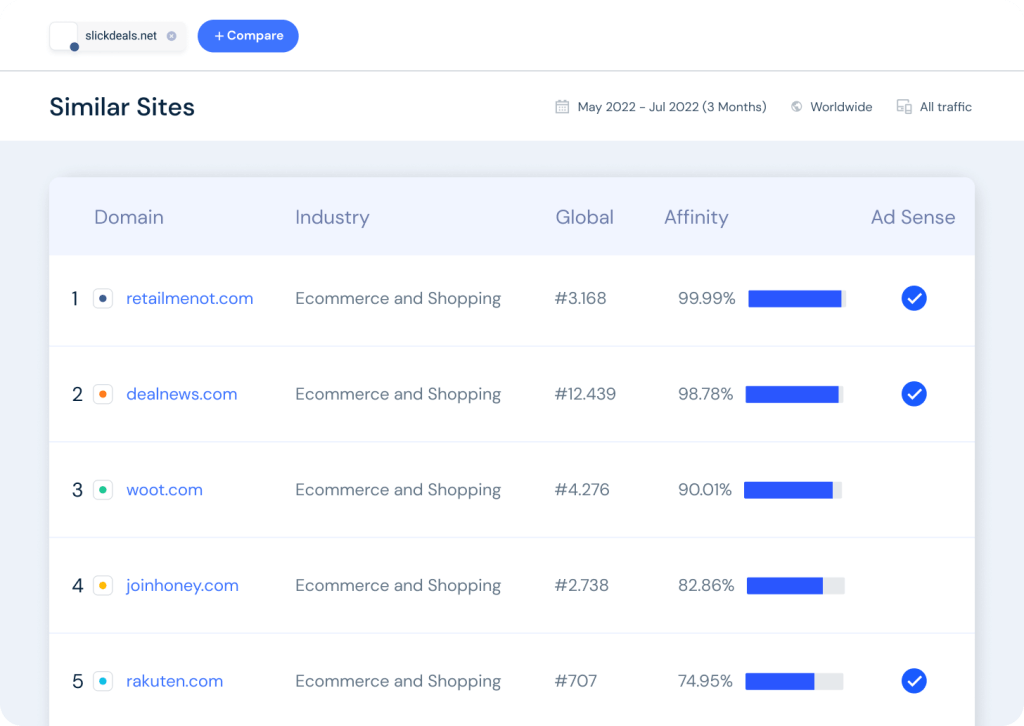
Task: Click global rank #4.276
Action: 582,490
